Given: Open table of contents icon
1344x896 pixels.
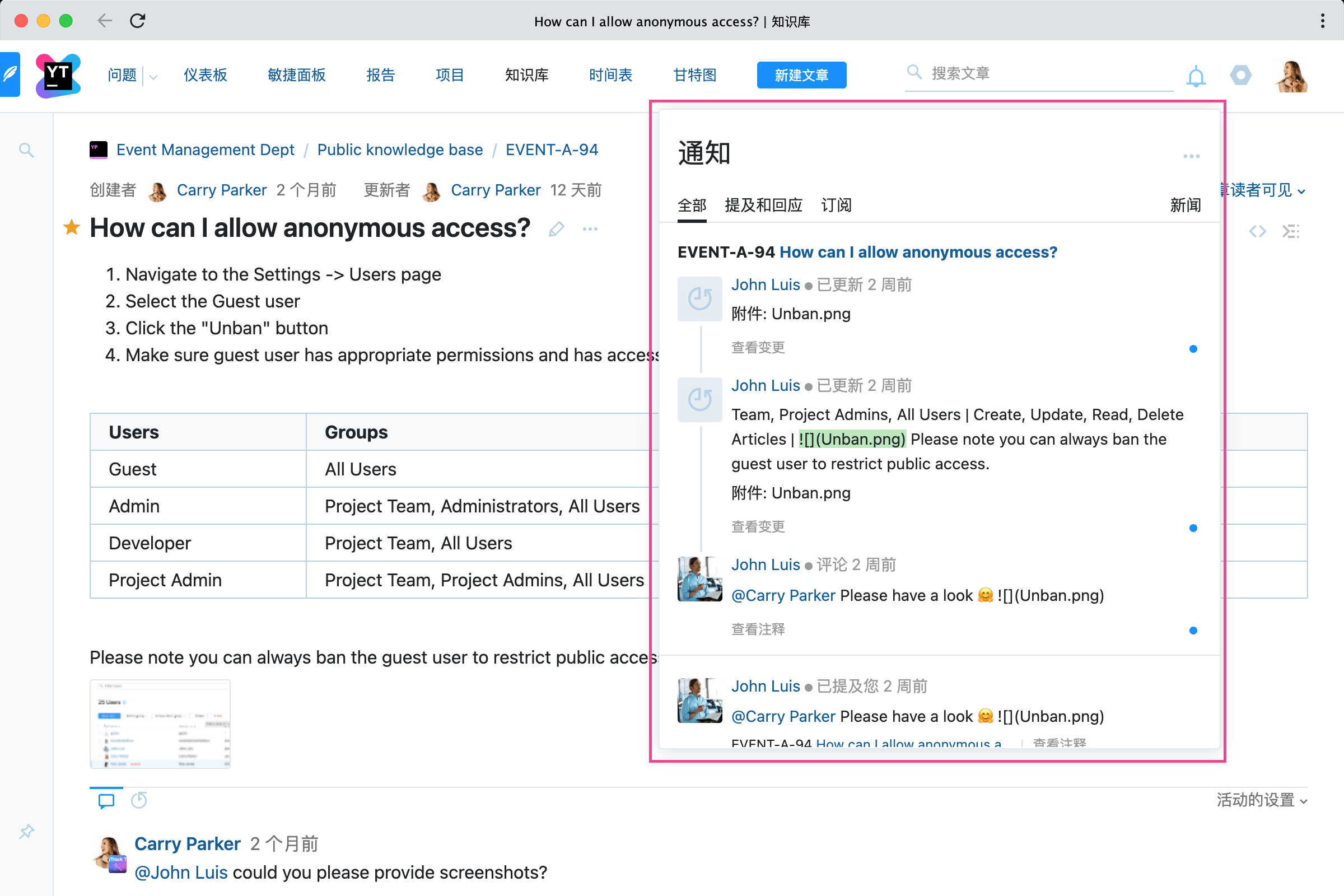Looking at the screenshot, I should click(1290, 231).
